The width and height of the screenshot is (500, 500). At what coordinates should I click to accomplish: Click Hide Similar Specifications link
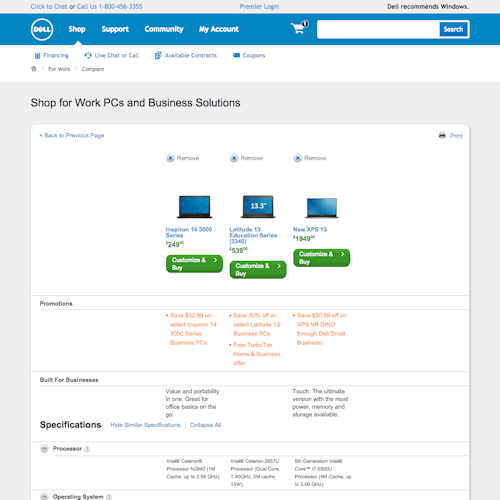pos(145,425)
